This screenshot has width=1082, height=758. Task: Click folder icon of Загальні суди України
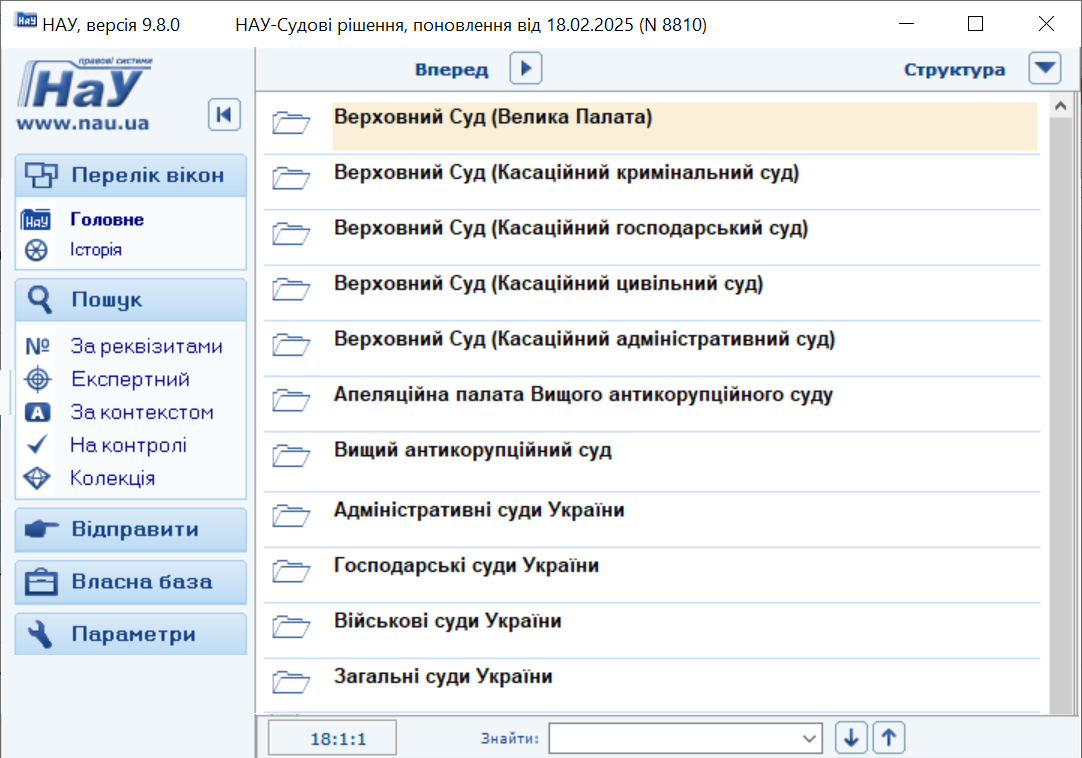pyautogui.click(x=291, y=681)
